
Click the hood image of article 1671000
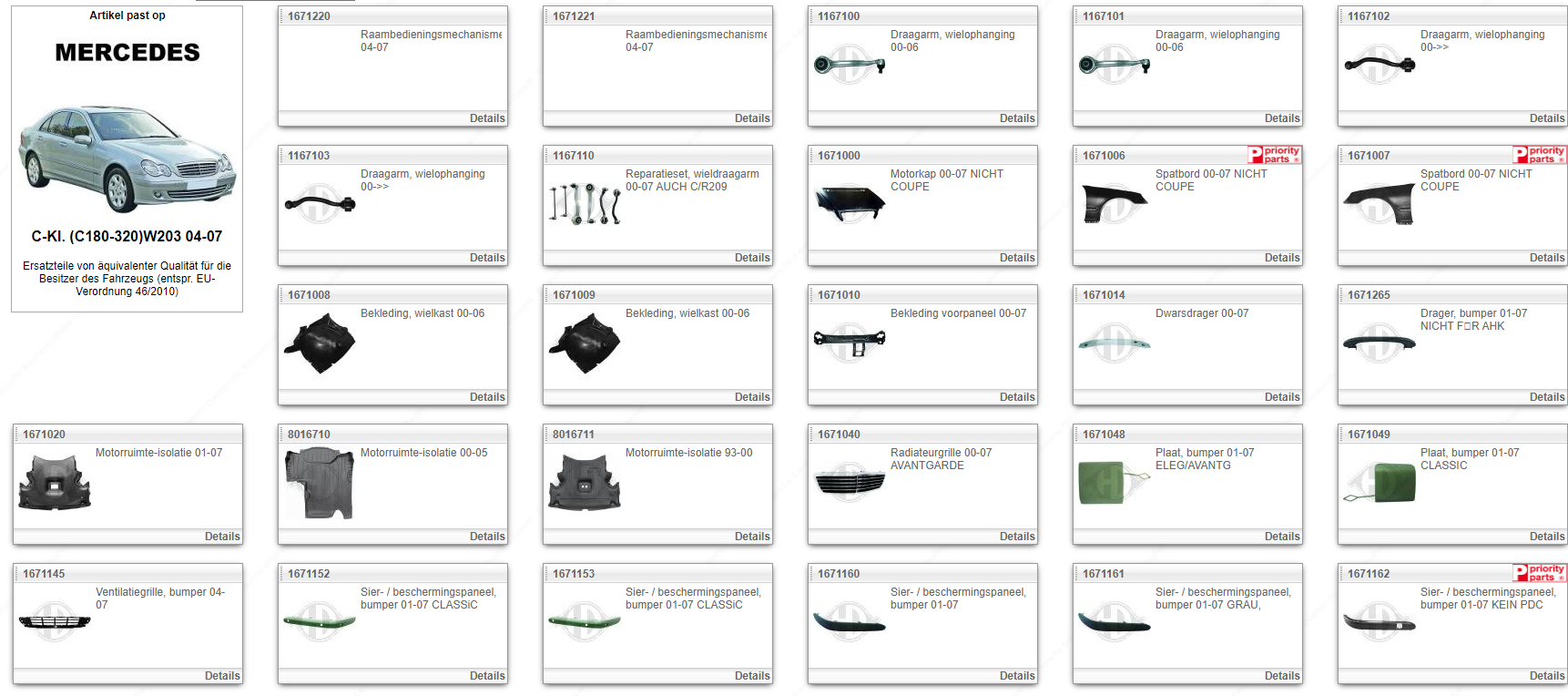pos(849,204)
